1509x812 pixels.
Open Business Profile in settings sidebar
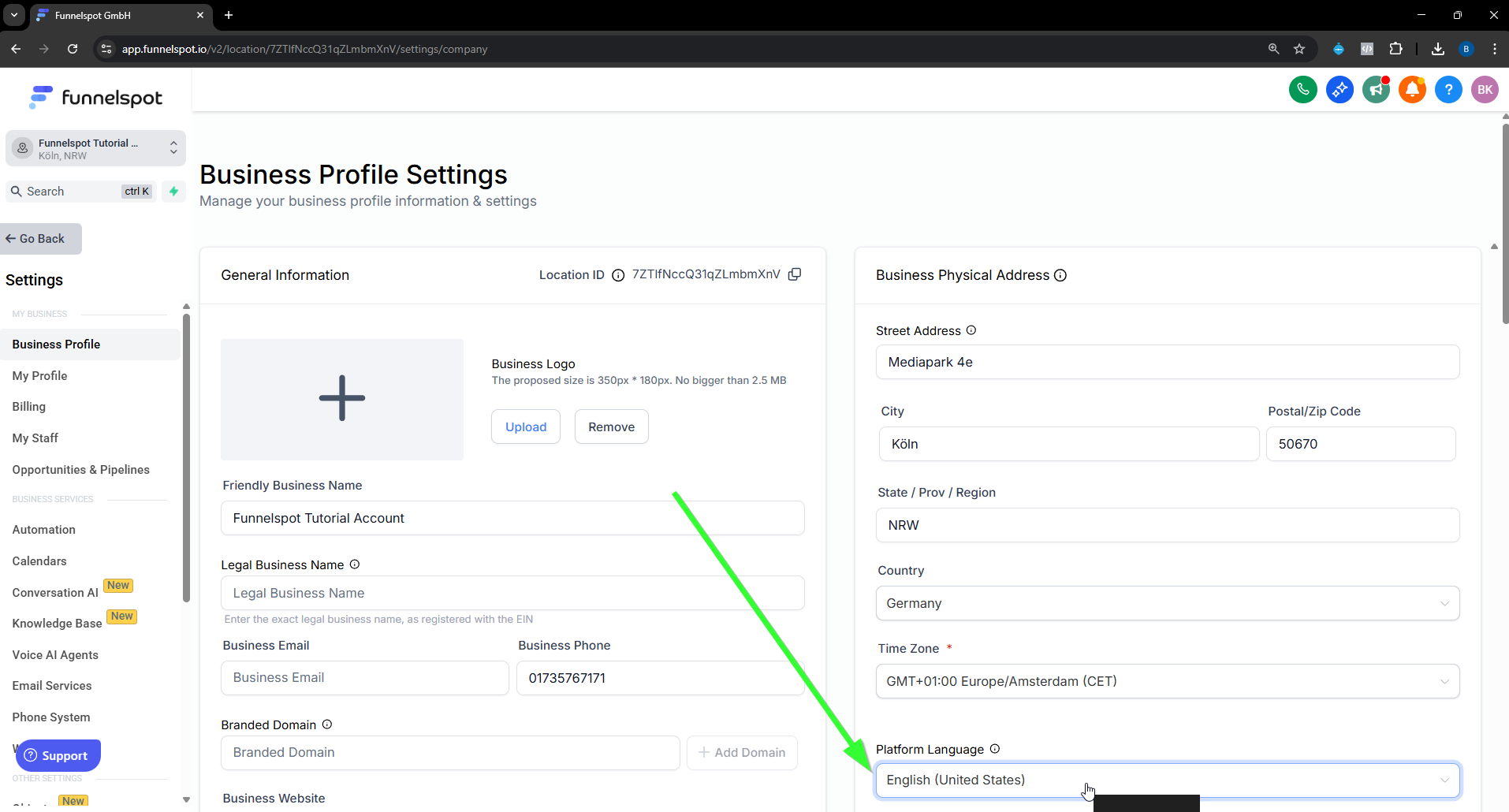pos(90,345)
